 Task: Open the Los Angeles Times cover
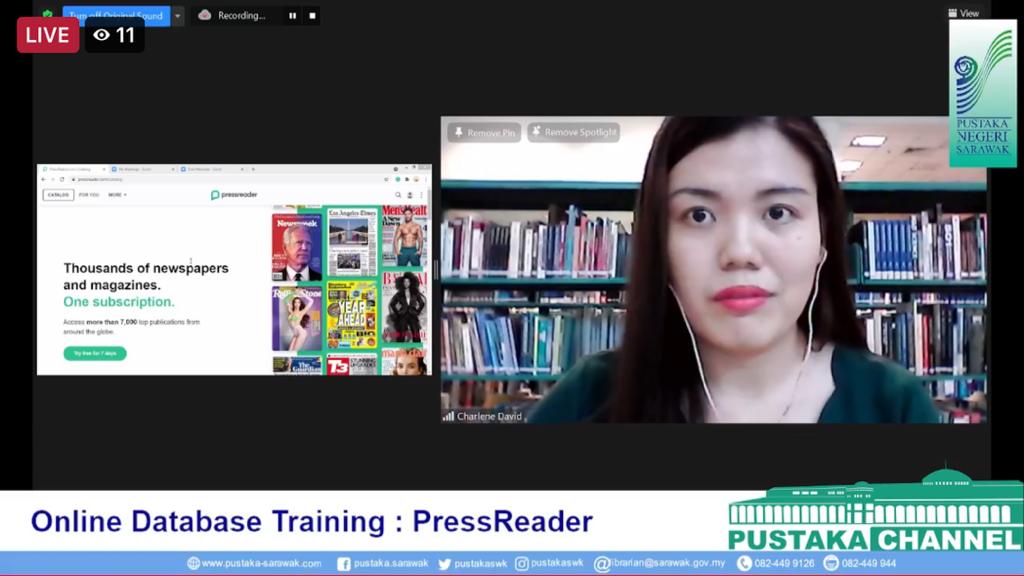(x=353, y=241)
